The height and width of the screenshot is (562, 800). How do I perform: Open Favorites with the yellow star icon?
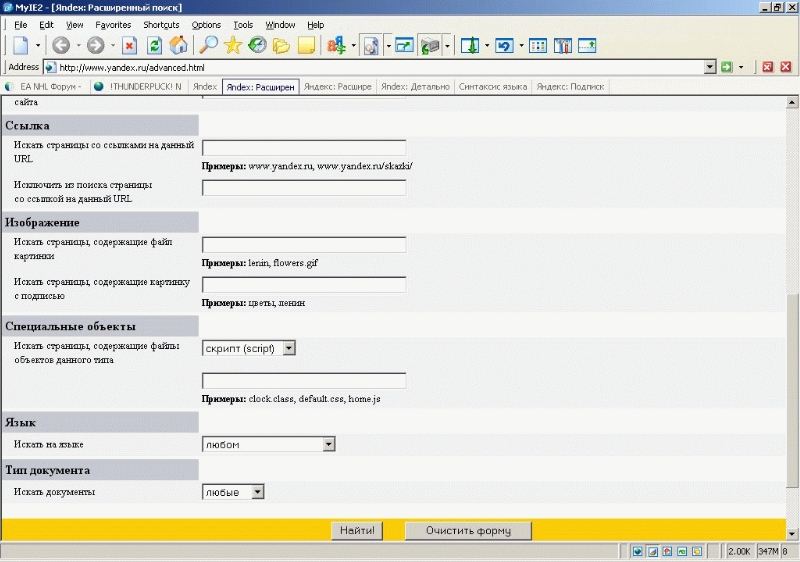click(233, 45)
